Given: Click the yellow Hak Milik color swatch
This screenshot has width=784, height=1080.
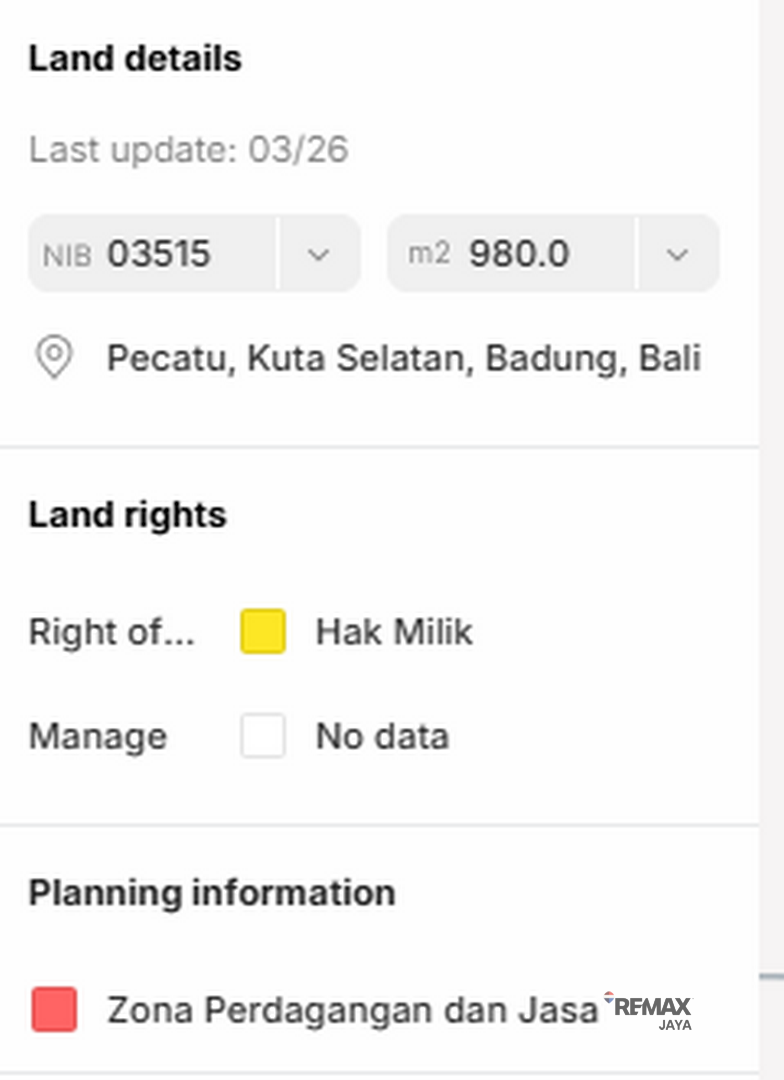Looking at the screenshot, I should coord(263,632).
